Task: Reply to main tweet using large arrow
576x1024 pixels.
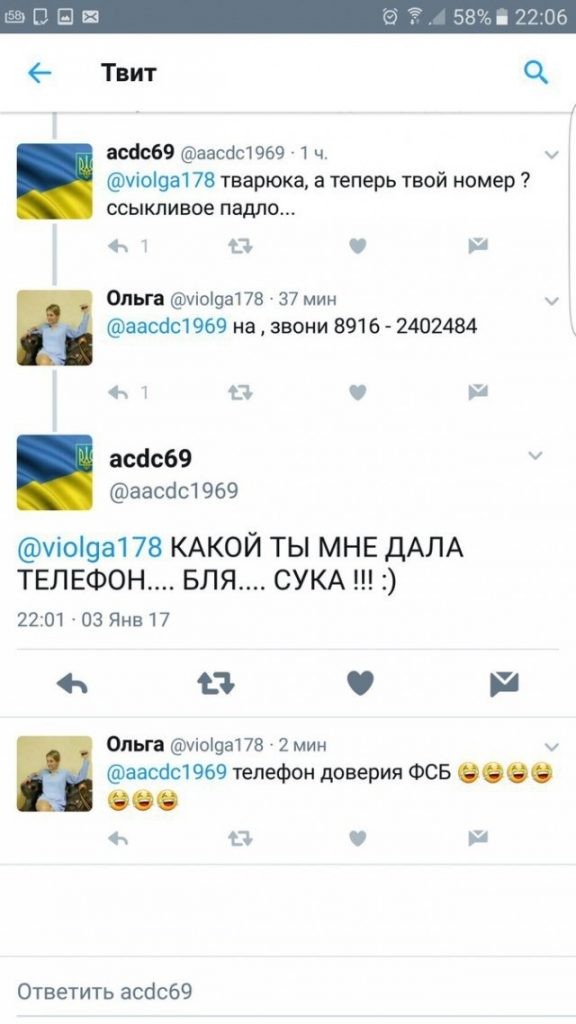Action: pos(72,683)
